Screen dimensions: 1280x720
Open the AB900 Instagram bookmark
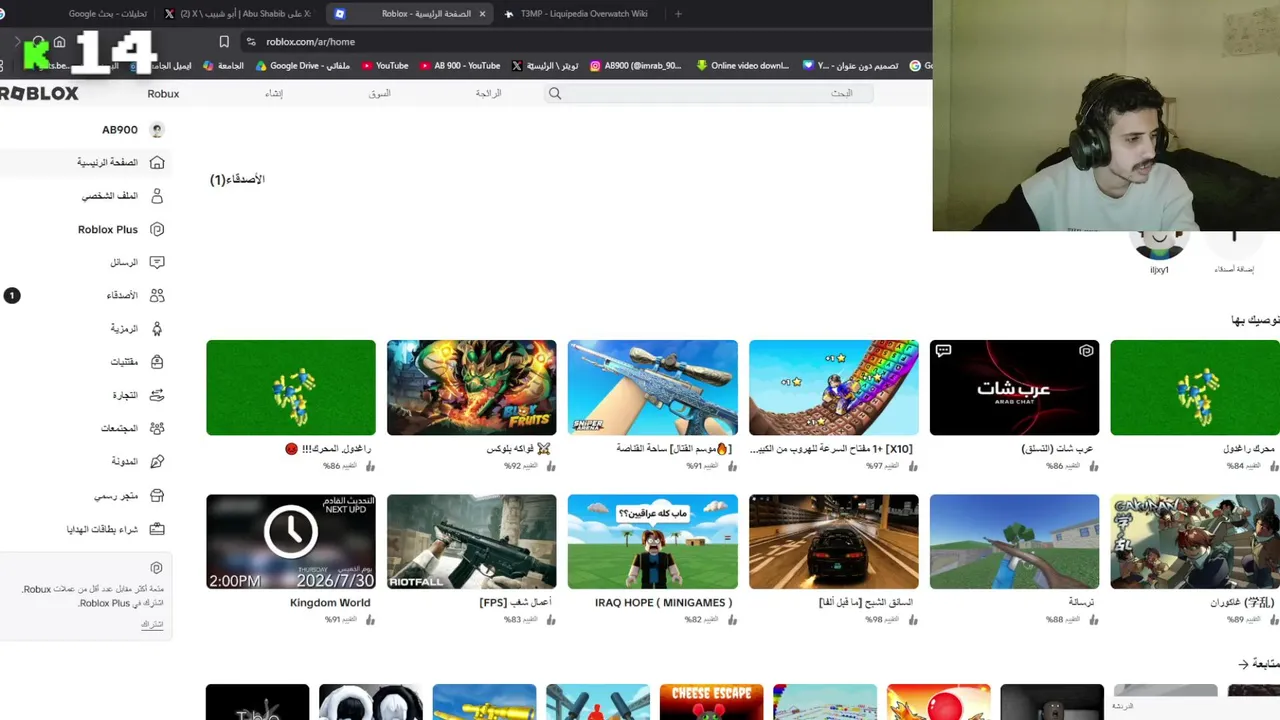point(635,66)
